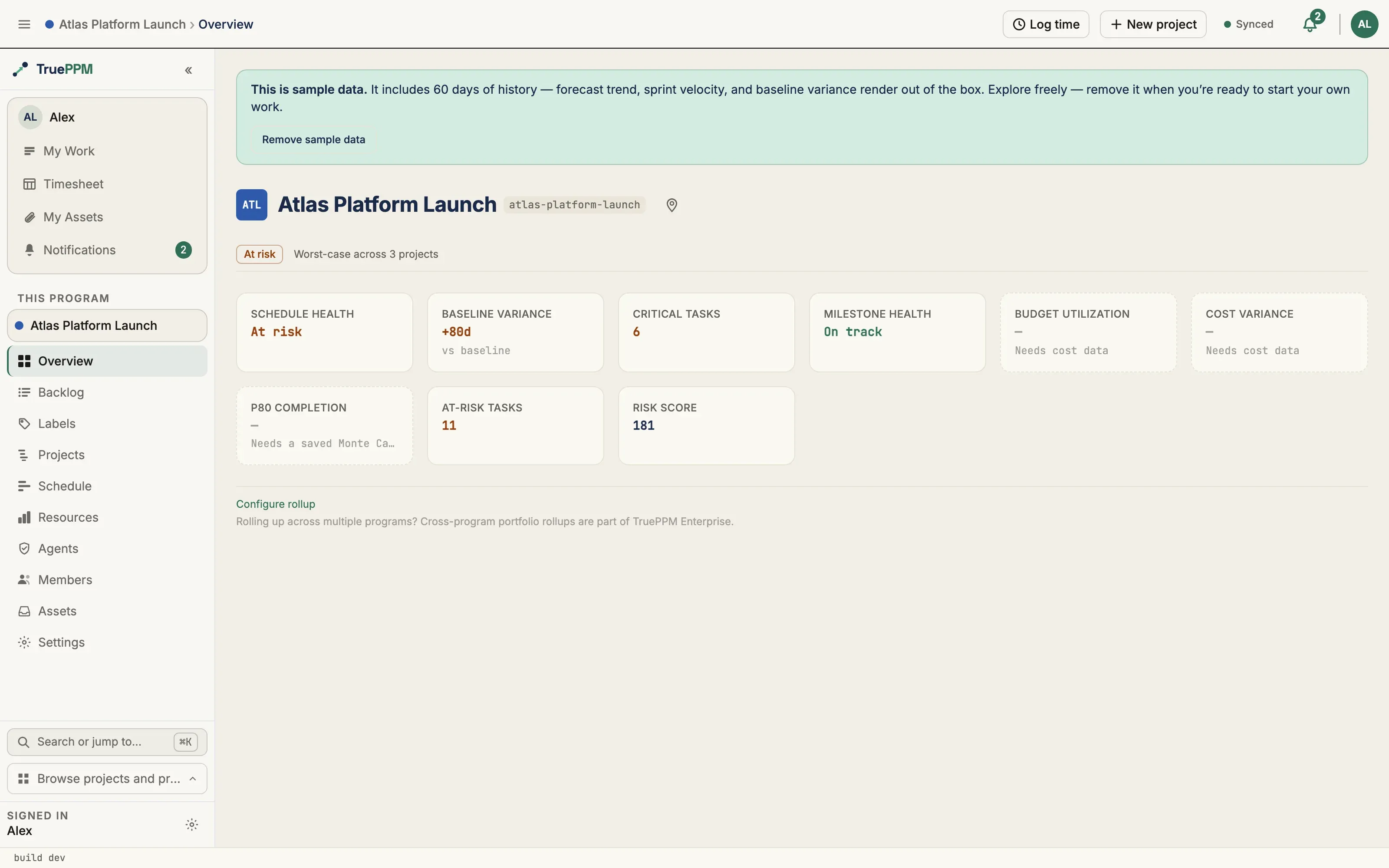Select Atlas Platform Launch program in sidebar
Screen dimensions: 1389x868
[x=107, y=325]
